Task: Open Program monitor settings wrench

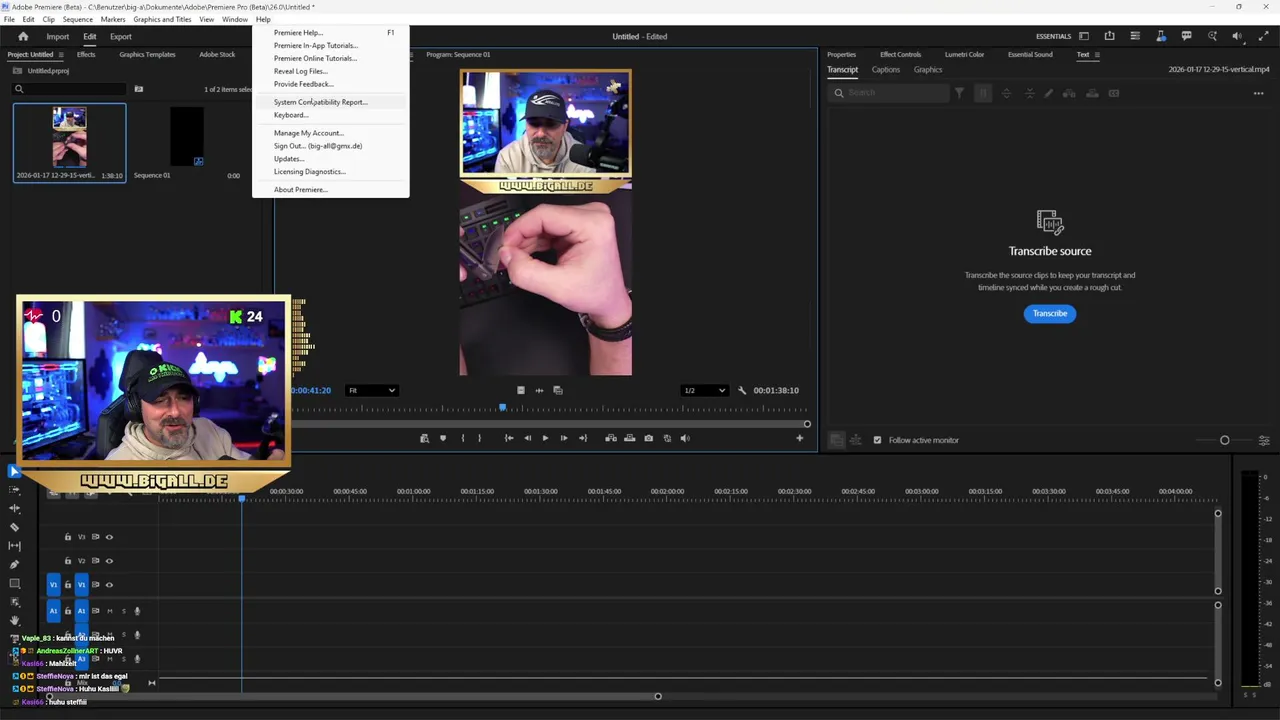Action: (x=742, y=390)
